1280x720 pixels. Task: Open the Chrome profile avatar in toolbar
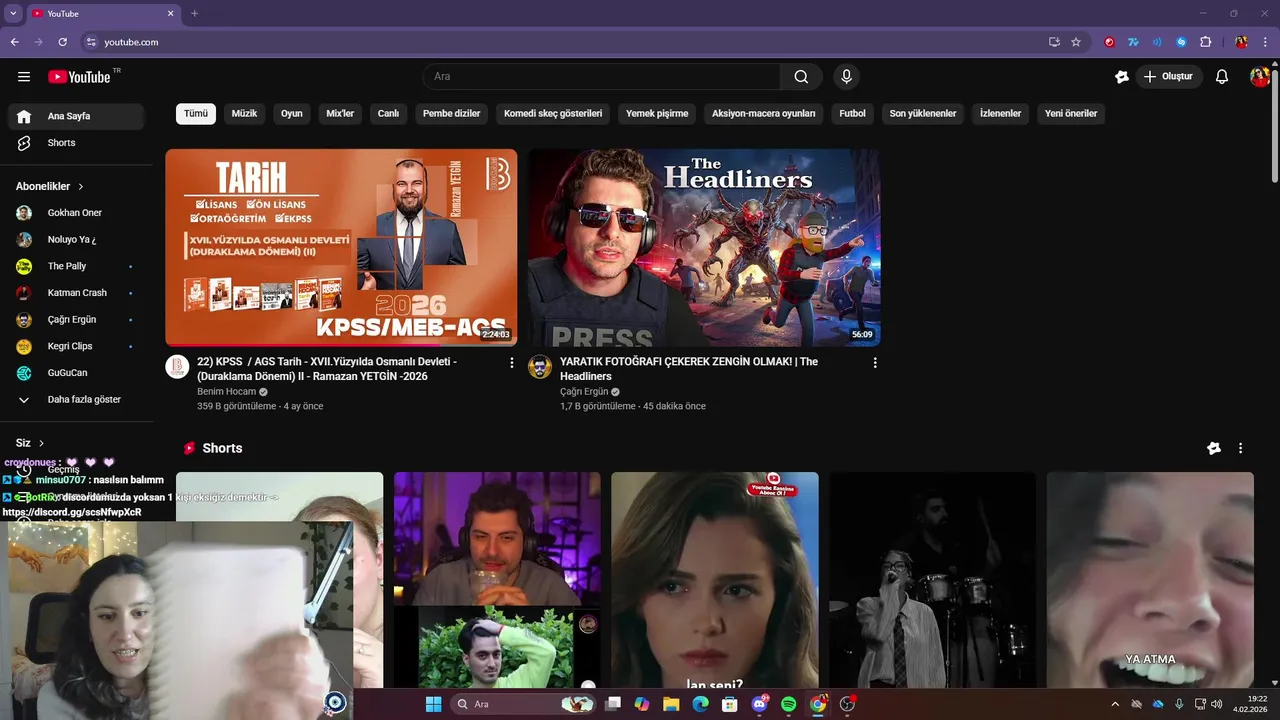(1241, 42)
